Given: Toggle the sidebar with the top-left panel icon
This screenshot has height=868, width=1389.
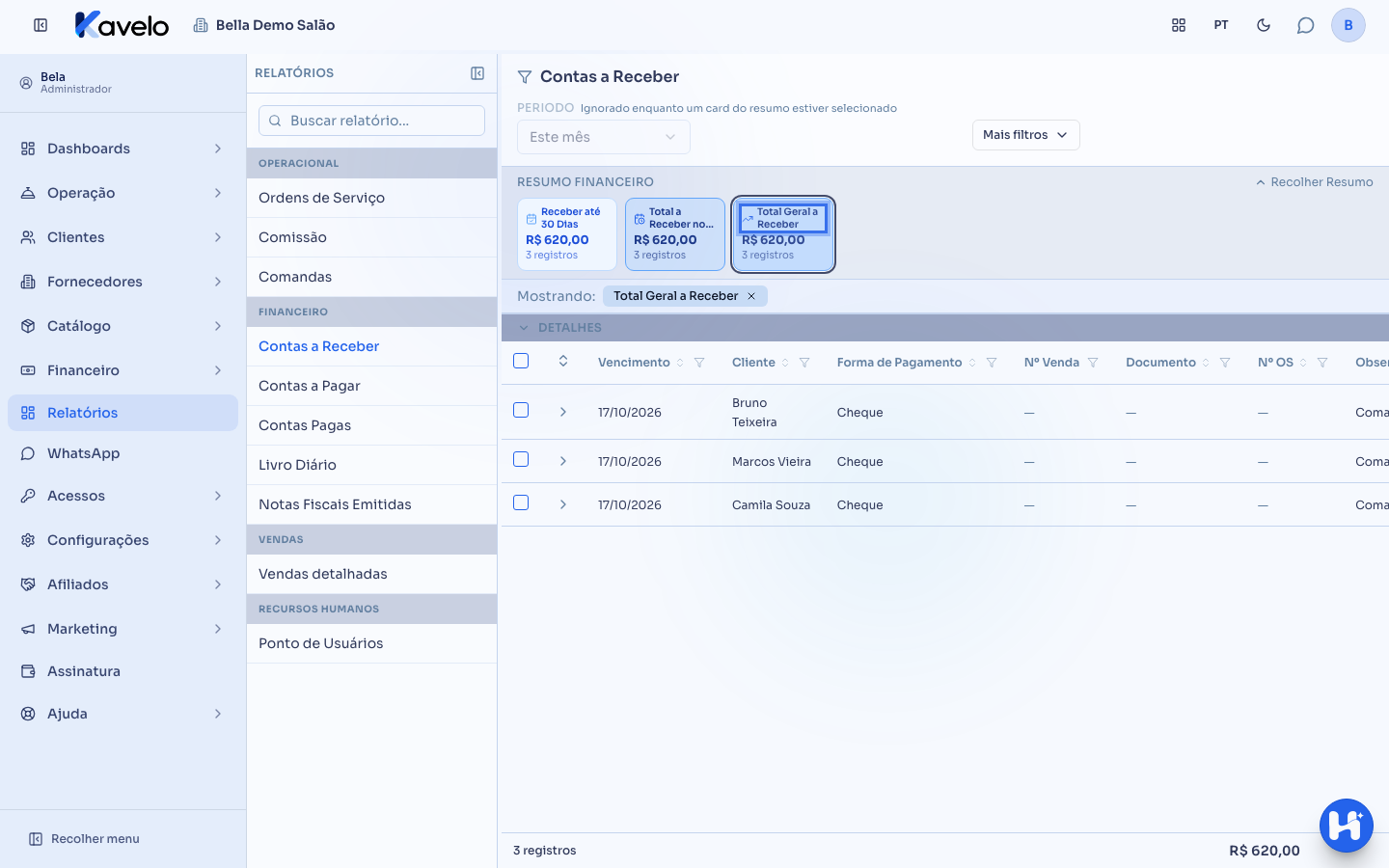Looking at the screenshot, I should coord(41,25).
